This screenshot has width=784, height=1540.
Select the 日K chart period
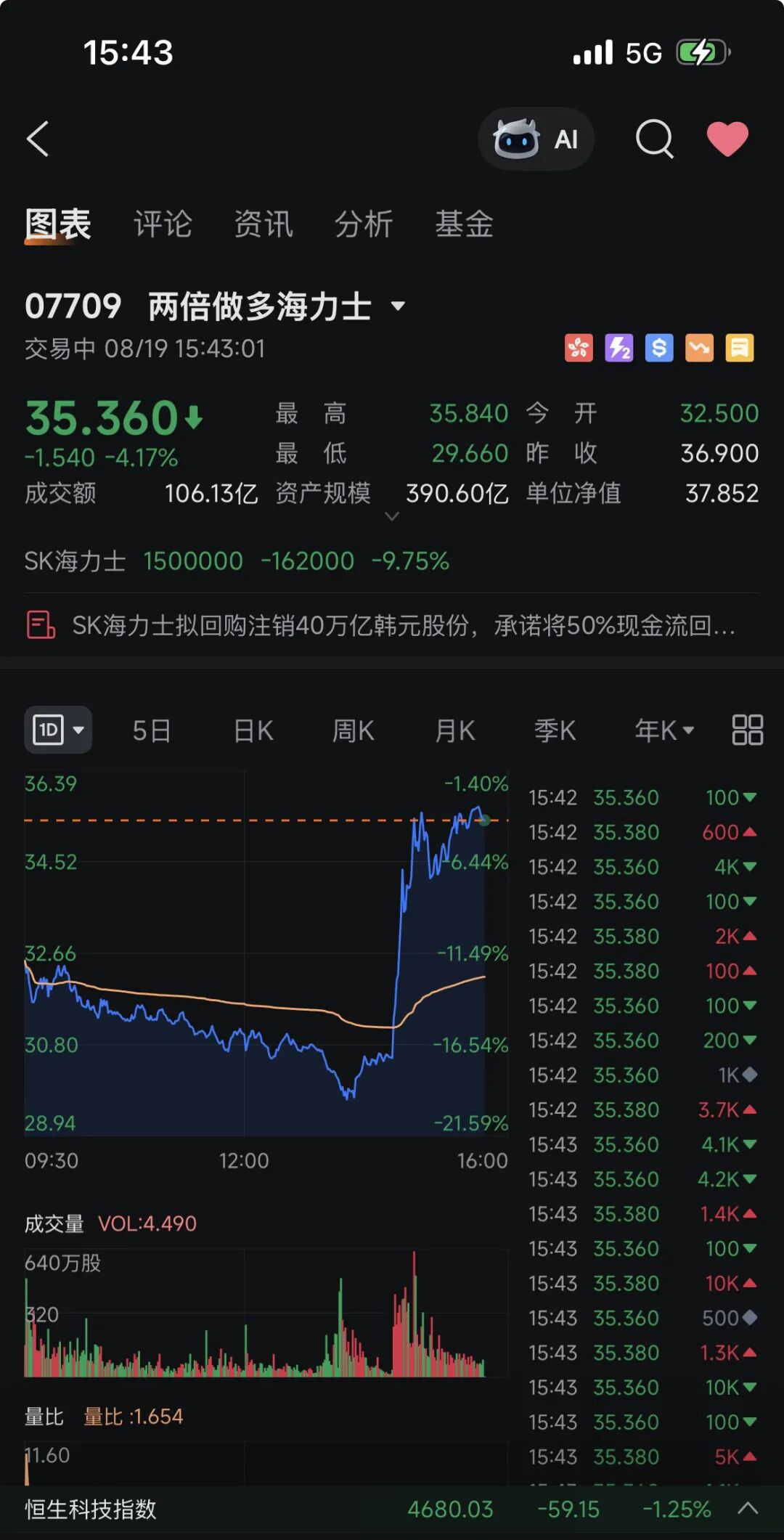coord(253,730)
